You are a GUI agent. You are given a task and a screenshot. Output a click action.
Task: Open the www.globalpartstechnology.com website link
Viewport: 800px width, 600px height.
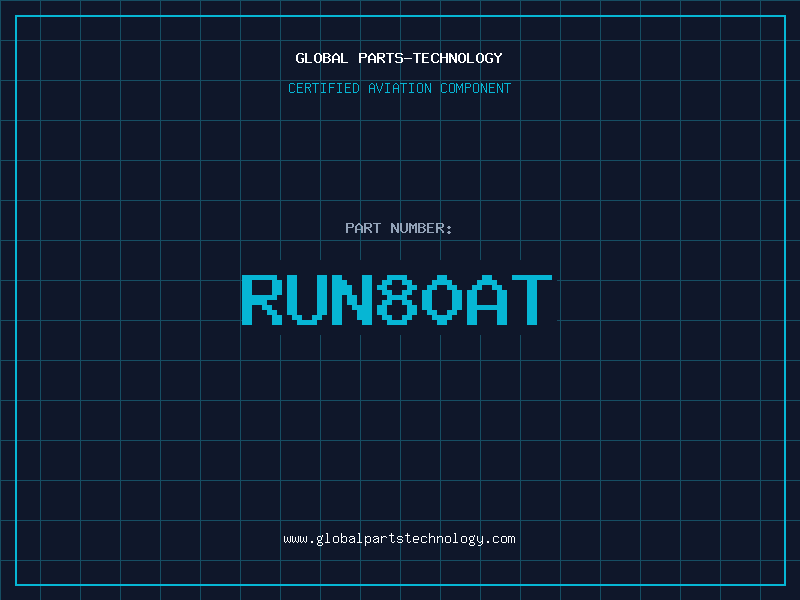pyautogui.click(x=399, y=538)
